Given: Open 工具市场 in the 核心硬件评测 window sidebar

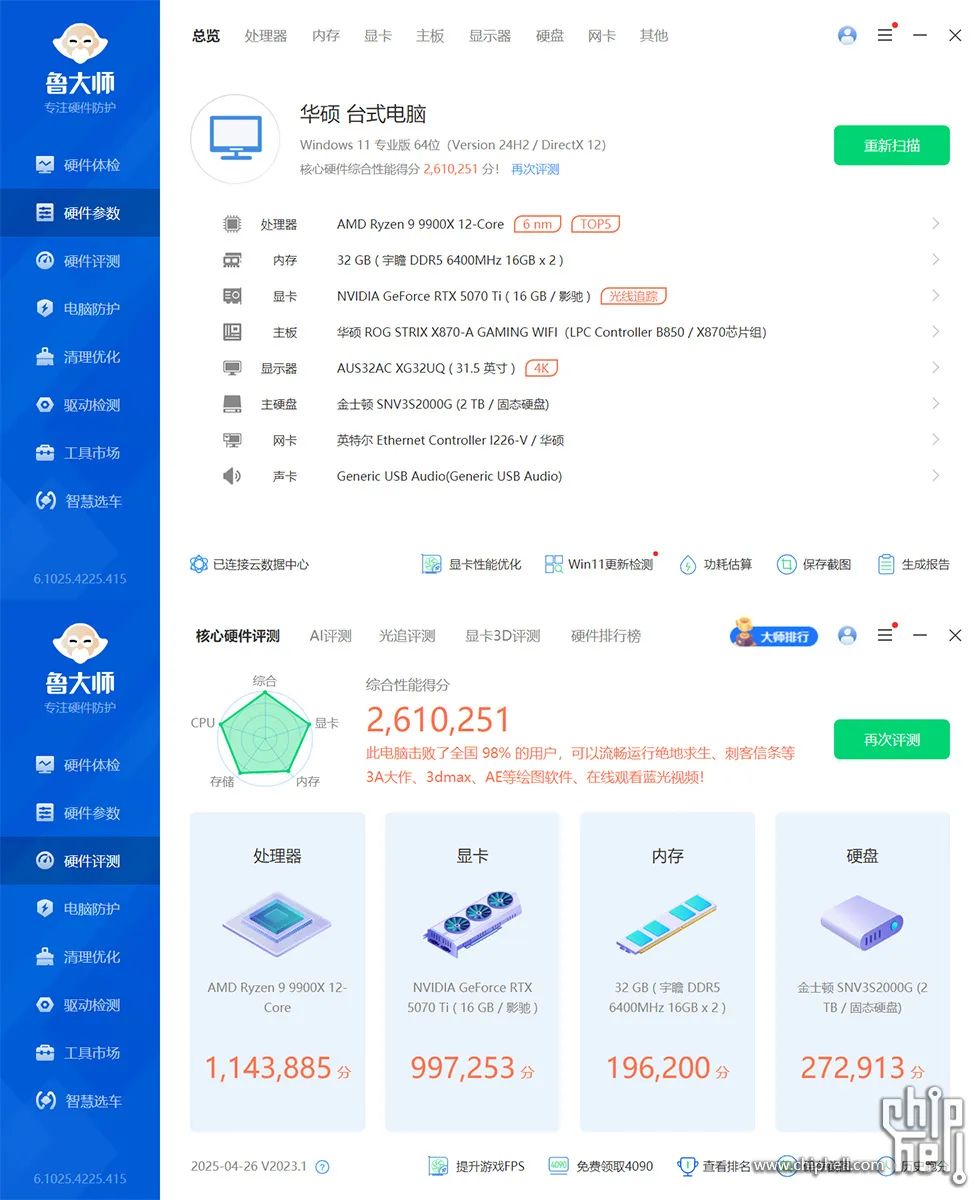Looking at the screenshot, I should pos(79,1053).
